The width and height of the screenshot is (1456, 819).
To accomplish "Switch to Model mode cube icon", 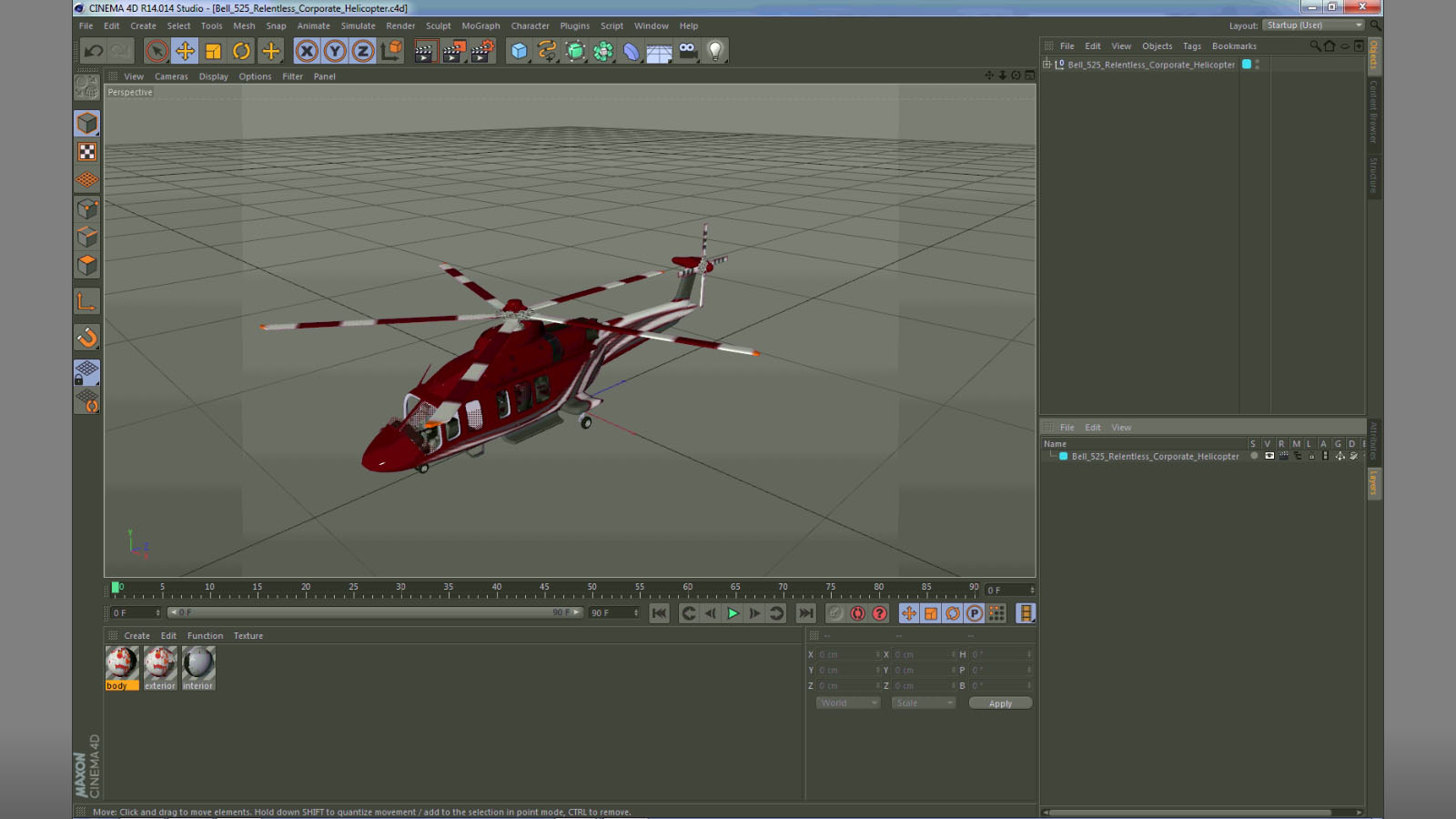I will pyautogui.click(x=87, y=123).
